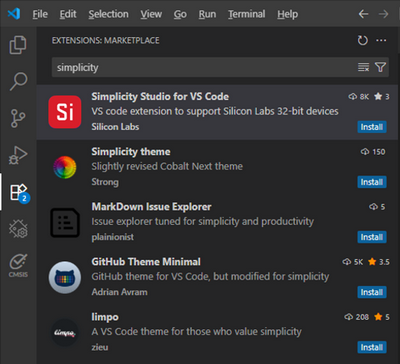The image size is (400, 364).
Task: Click the 3 star rating of Simplicity Studio
Action: coord(382,97)
